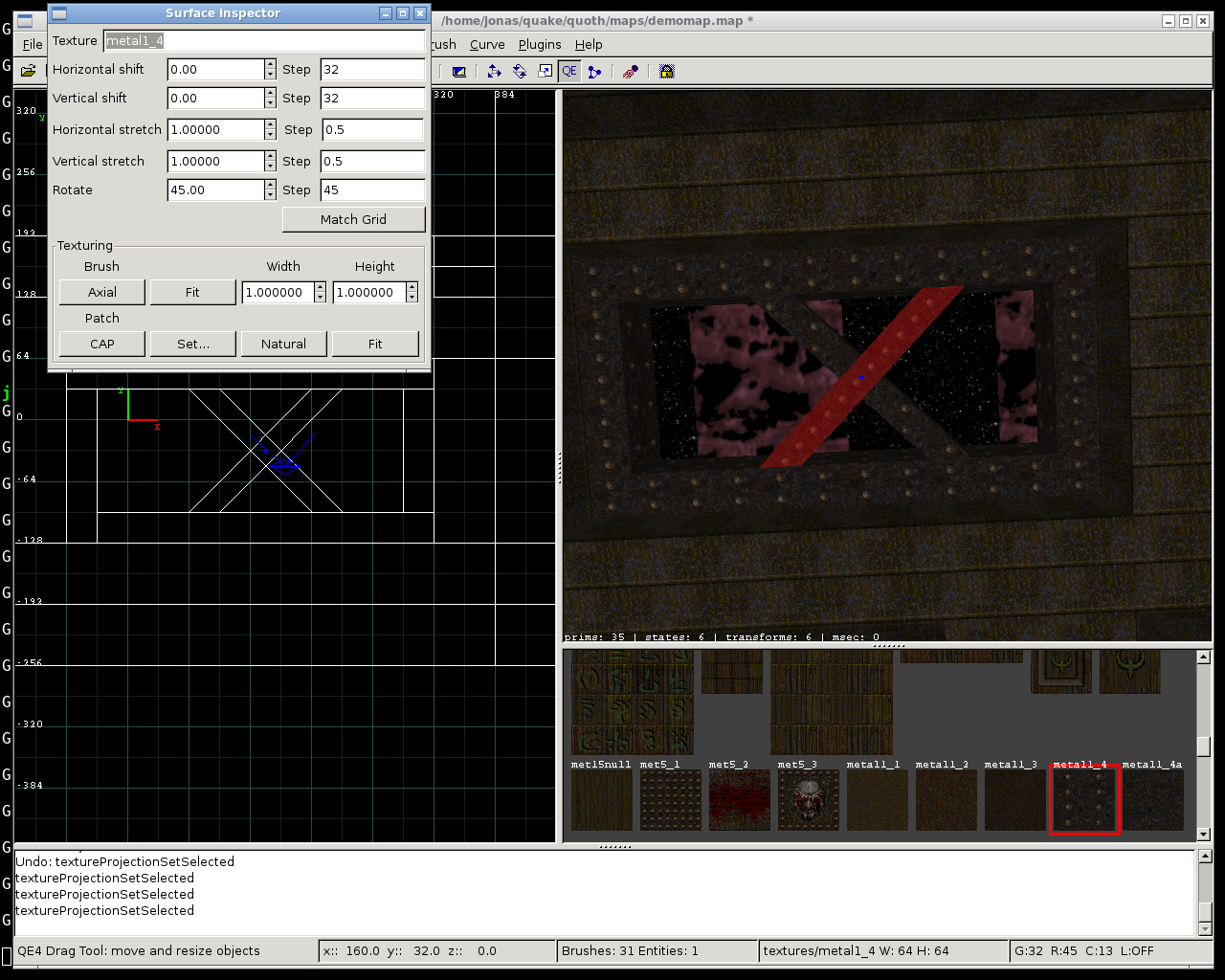
Task: Select the met5_2 texture thumbnail
Action: pyautogui.click(x=739, y=800)
